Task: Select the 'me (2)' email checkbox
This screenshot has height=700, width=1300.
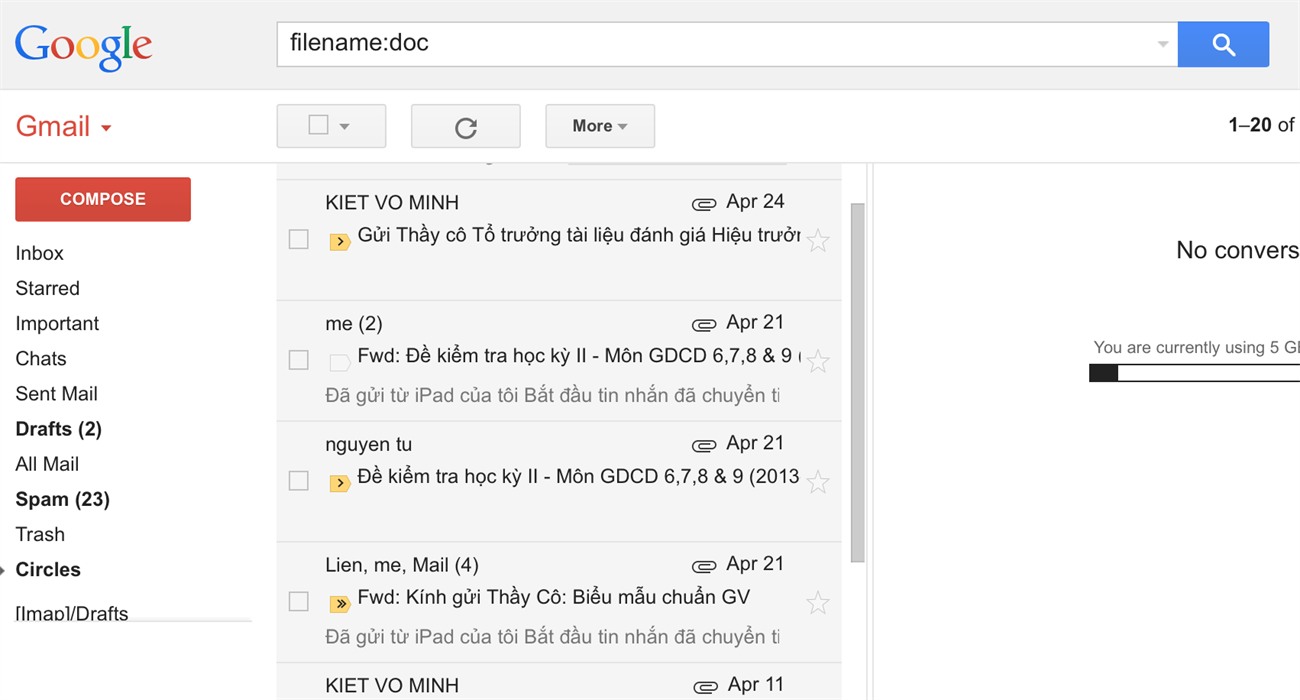Action: 298,360
